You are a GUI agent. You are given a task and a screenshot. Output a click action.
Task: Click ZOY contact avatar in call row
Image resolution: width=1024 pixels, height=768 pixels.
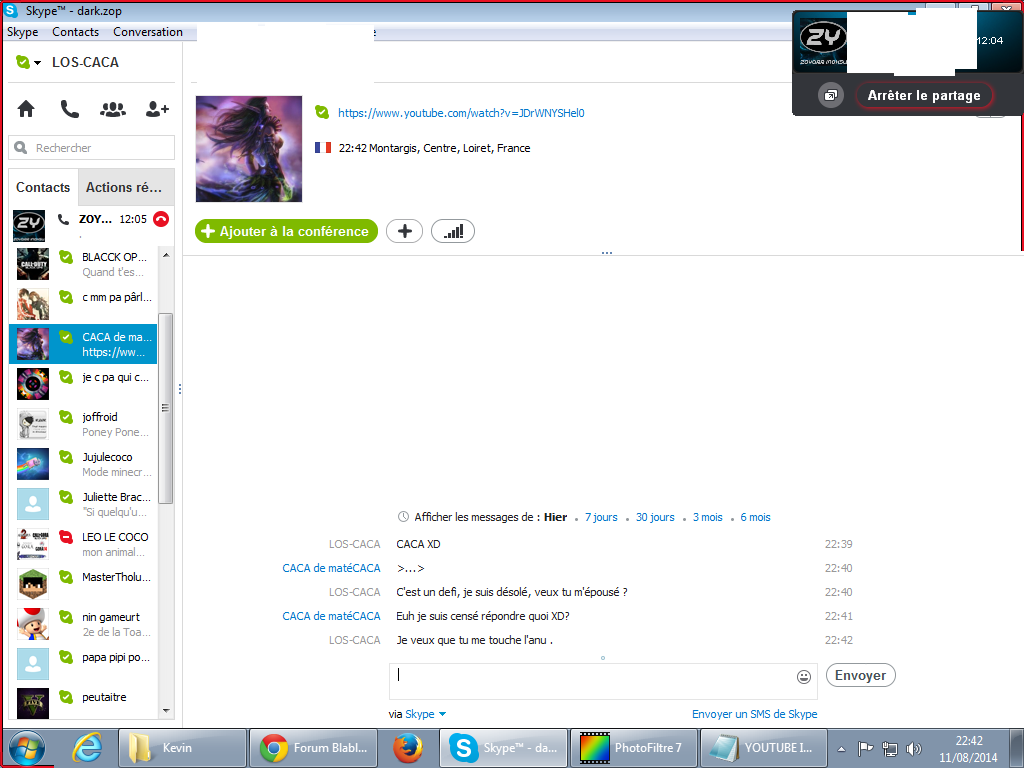coord(29,225)
